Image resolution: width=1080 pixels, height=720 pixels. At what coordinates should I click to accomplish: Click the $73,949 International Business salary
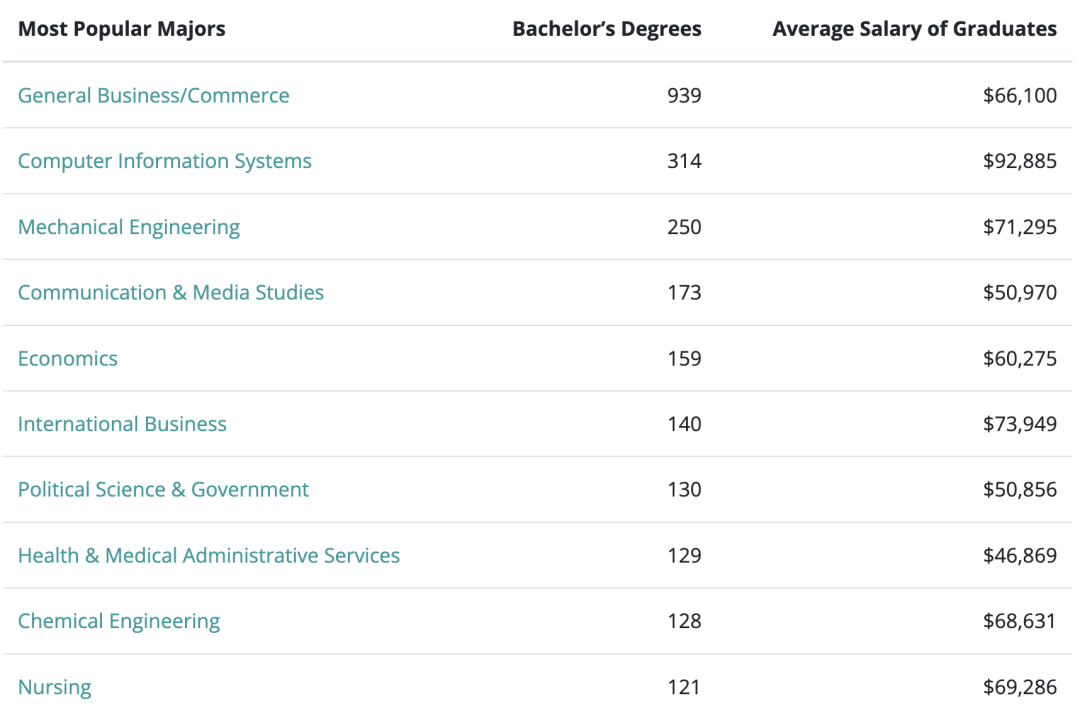pos(1019,424)
